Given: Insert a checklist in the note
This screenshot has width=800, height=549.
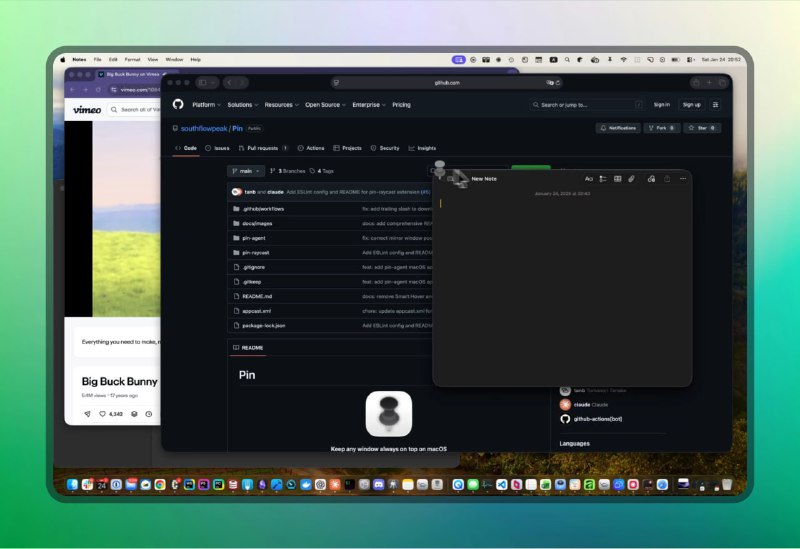Looking at the screenshot, I should (603, 179).
